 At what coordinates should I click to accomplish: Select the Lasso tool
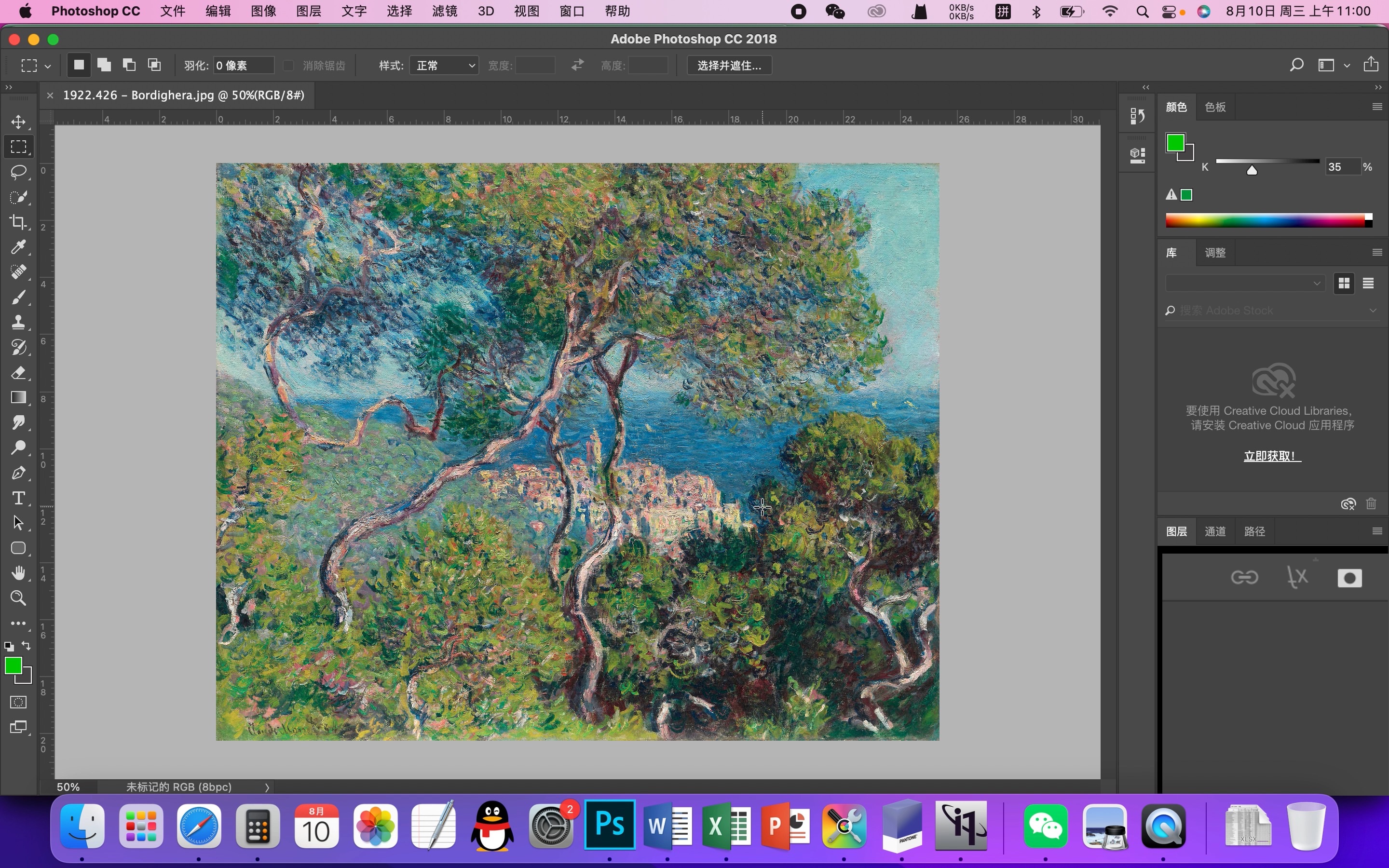pos(18,172)
